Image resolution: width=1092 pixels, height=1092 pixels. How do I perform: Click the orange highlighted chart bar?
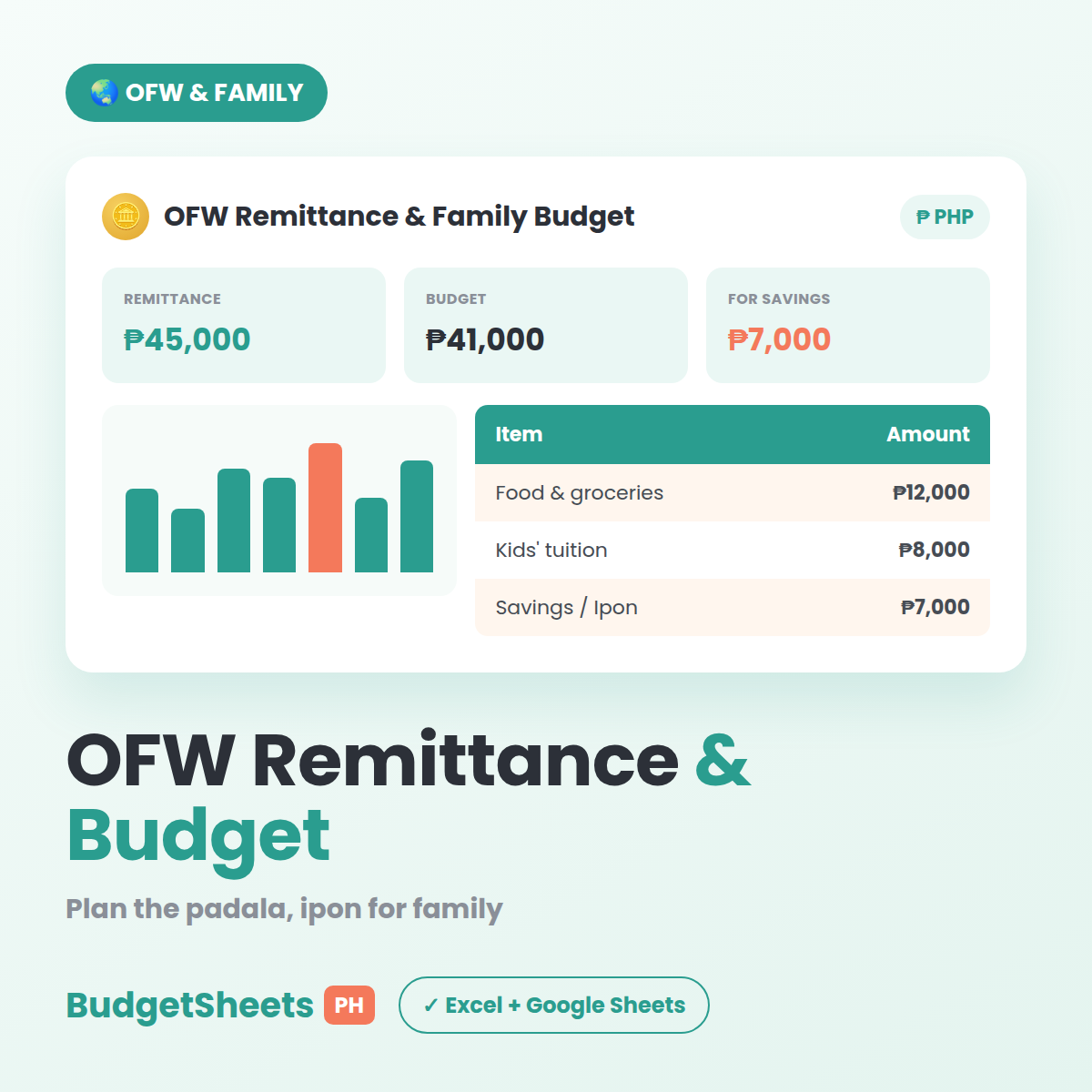click(x=325, y=508)
